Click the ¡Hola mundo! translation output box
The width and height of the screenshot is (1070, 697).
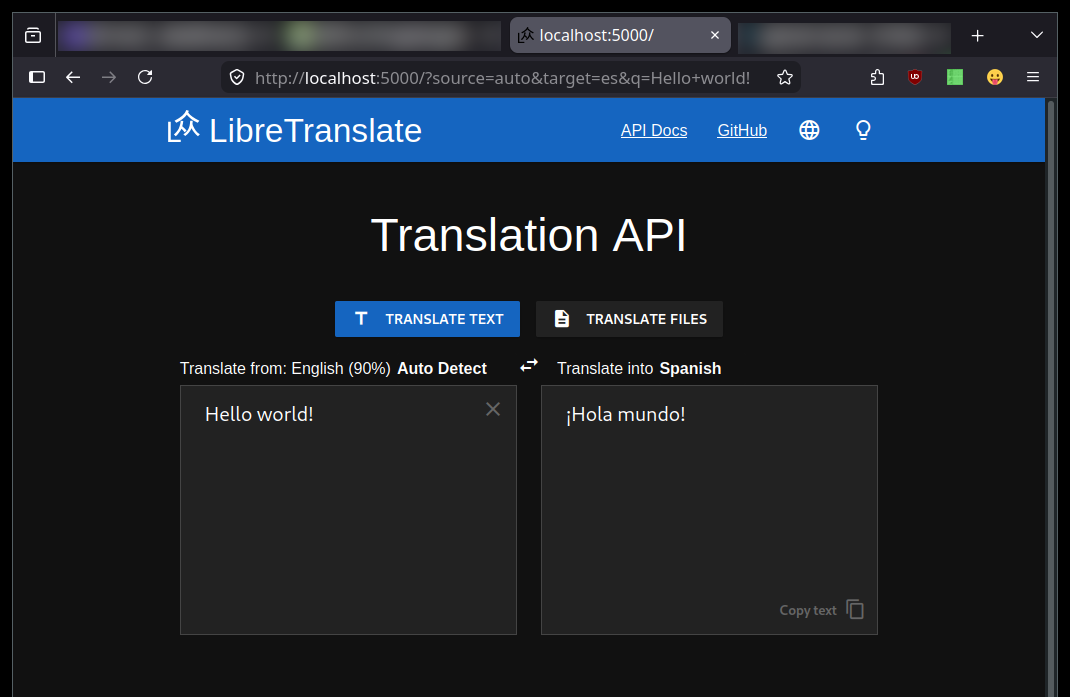[x=709, y=510]
